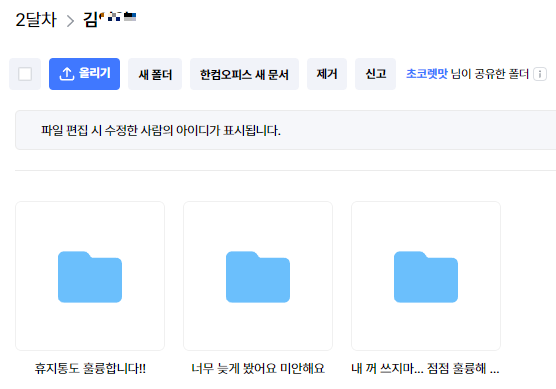
Task: Go to the 2달차 breadcrumb
Action: (36, 20)
